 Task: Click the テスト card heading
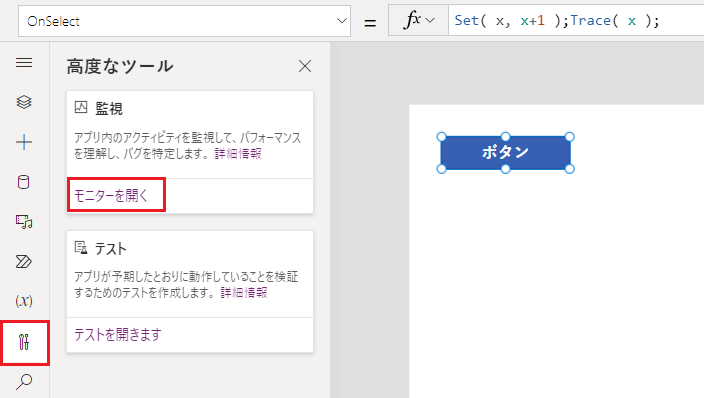click(x=111, y=248)
